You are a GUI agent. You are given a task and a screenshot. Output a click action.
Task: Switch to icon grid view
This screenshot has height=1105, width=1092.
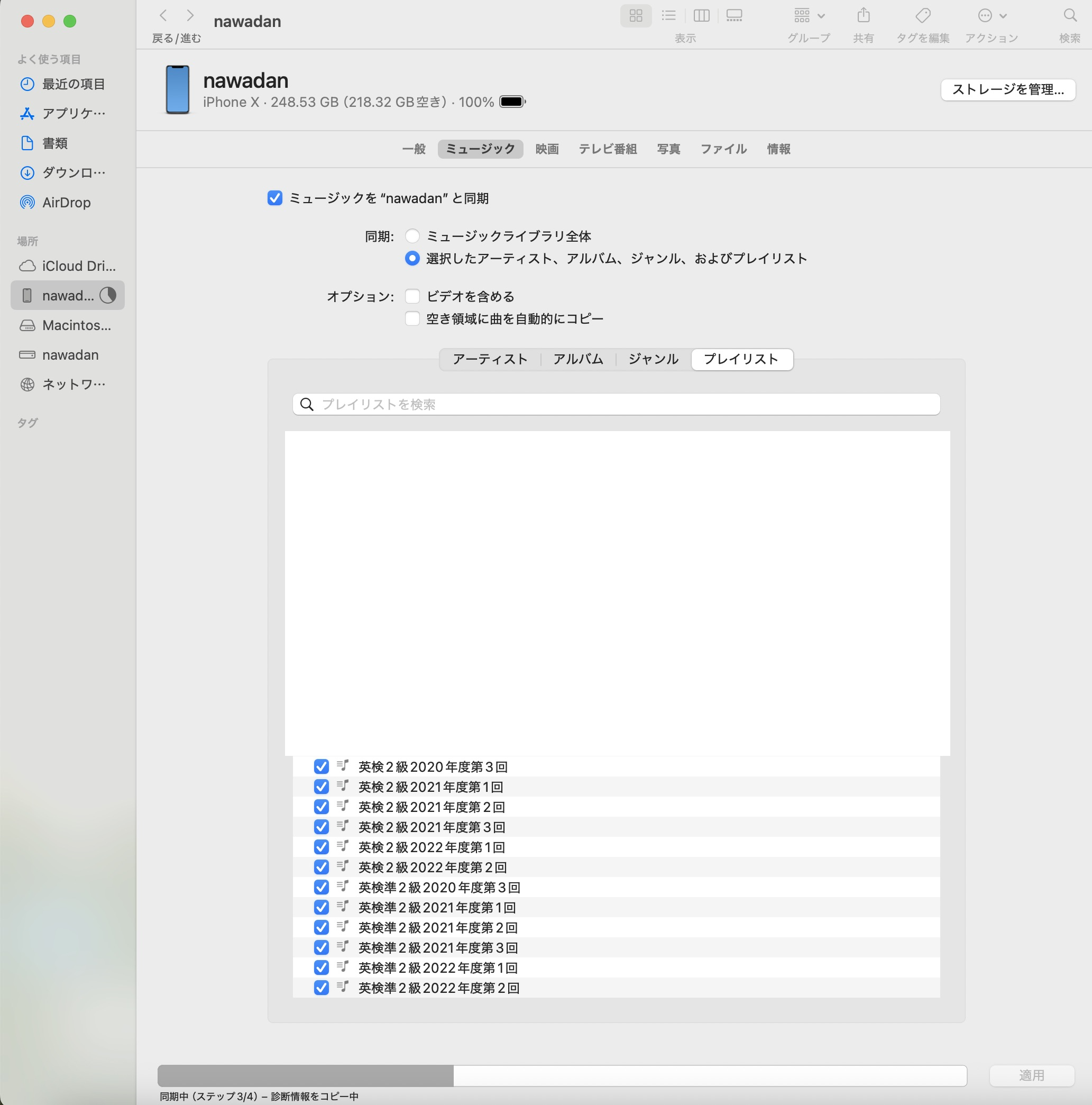636,15
